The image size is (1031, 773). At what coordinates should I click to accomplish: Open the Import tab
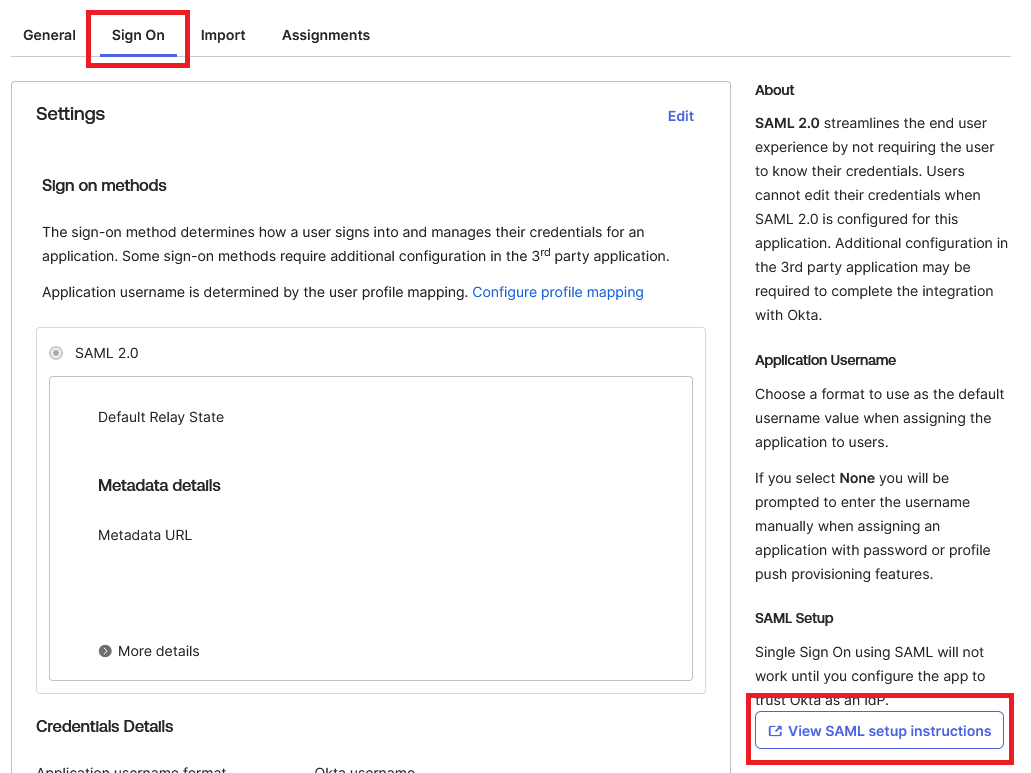(223, 35)
